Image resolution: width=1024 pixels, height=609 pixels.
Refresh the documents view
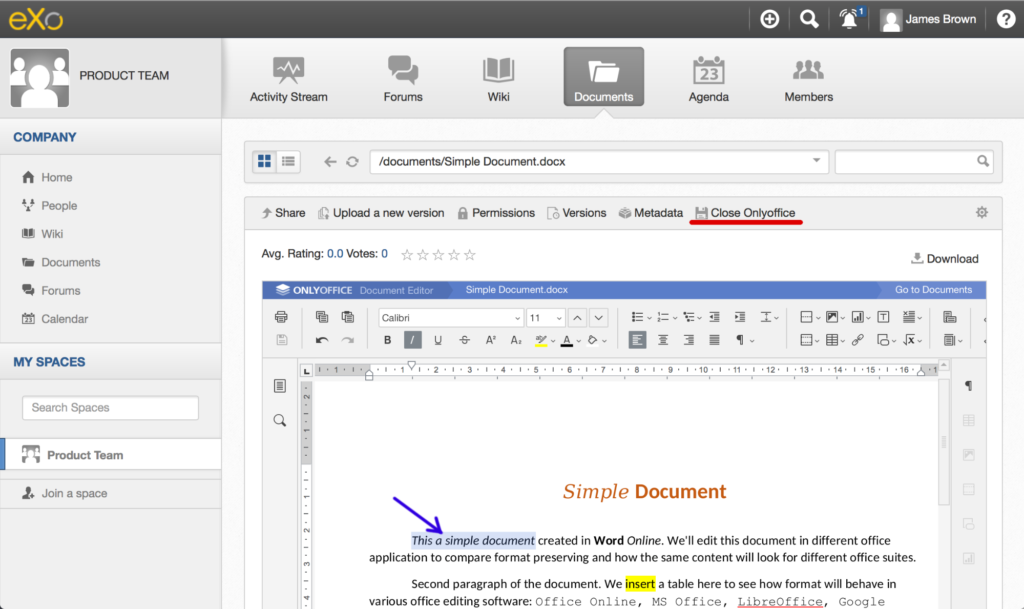[352, 161]
